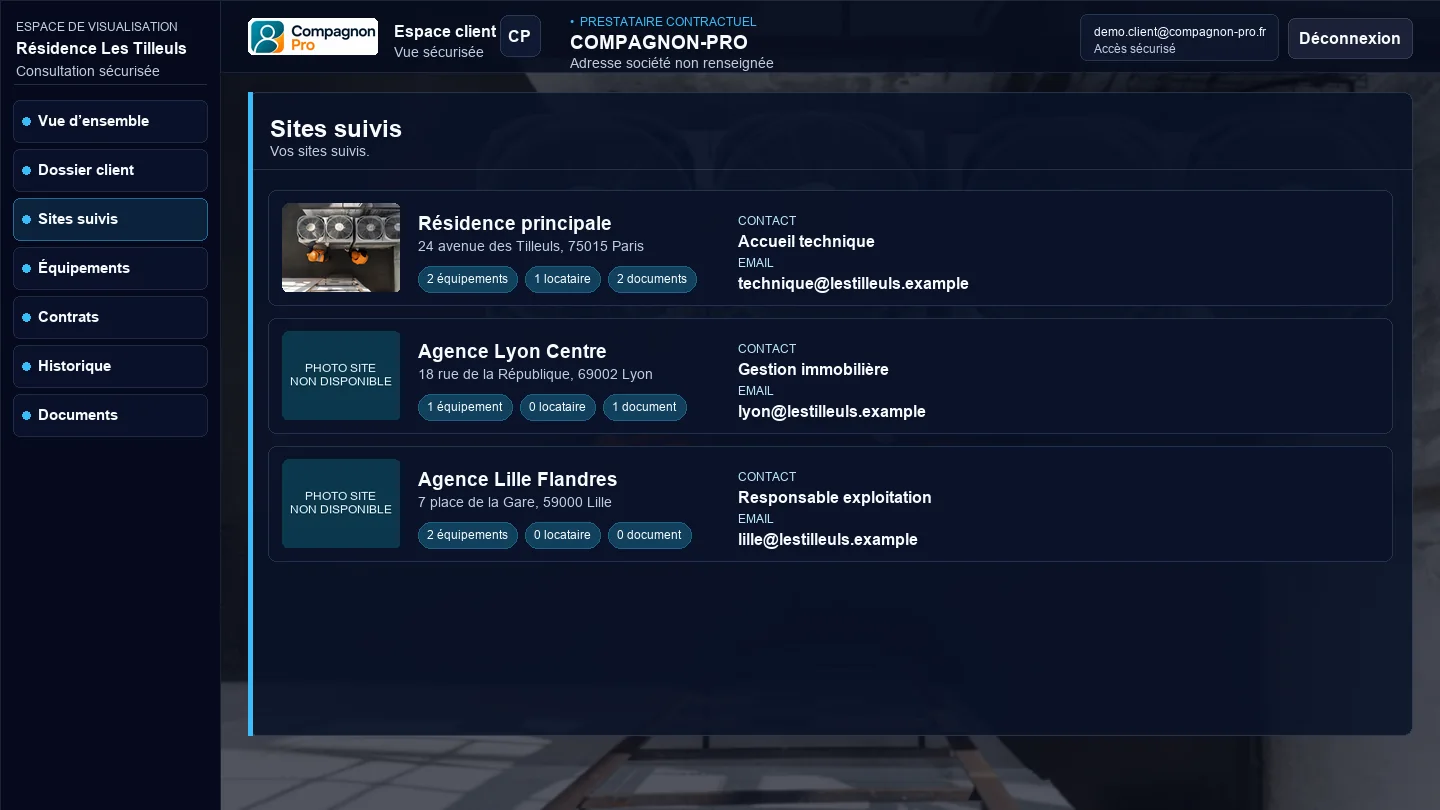Image resolution: width=1440 pixels, height=810 pixels.
Task: Click the Résidence Les Tilleuls sidebar title
Action: click(x=101, y=48)
